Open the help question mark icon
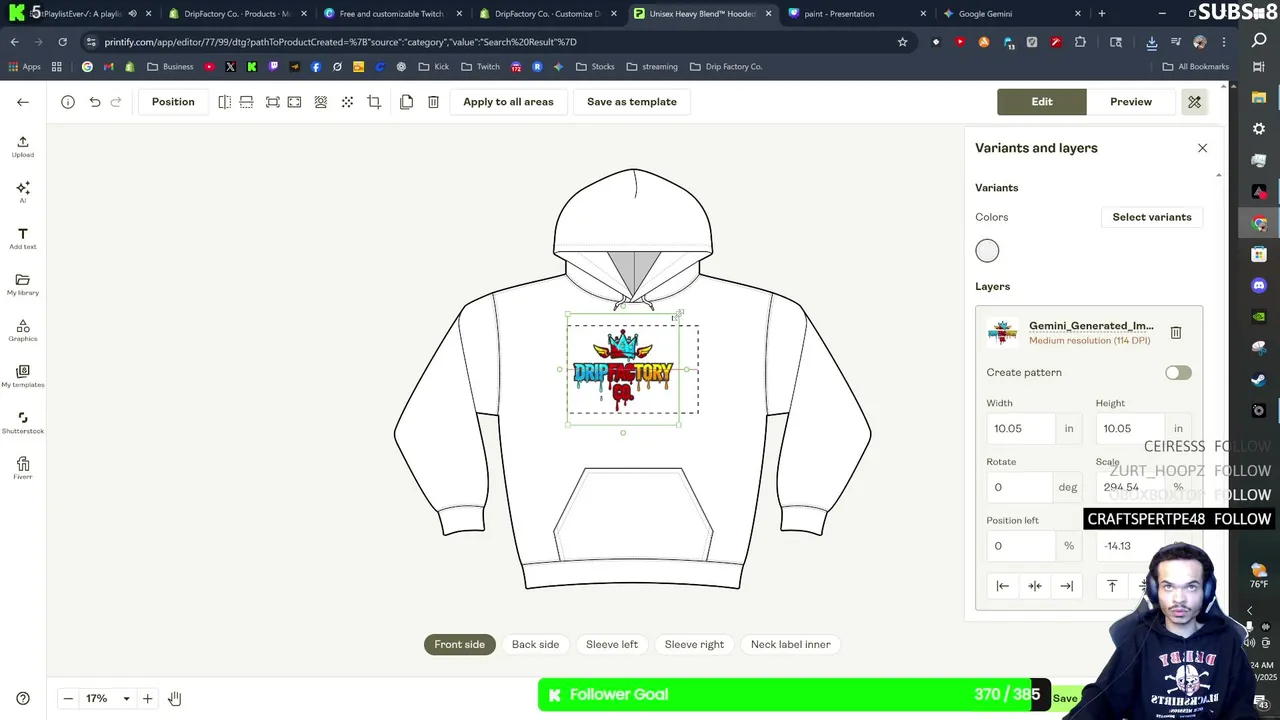Screen dimensions: 1280x720 tap(23, 698)
